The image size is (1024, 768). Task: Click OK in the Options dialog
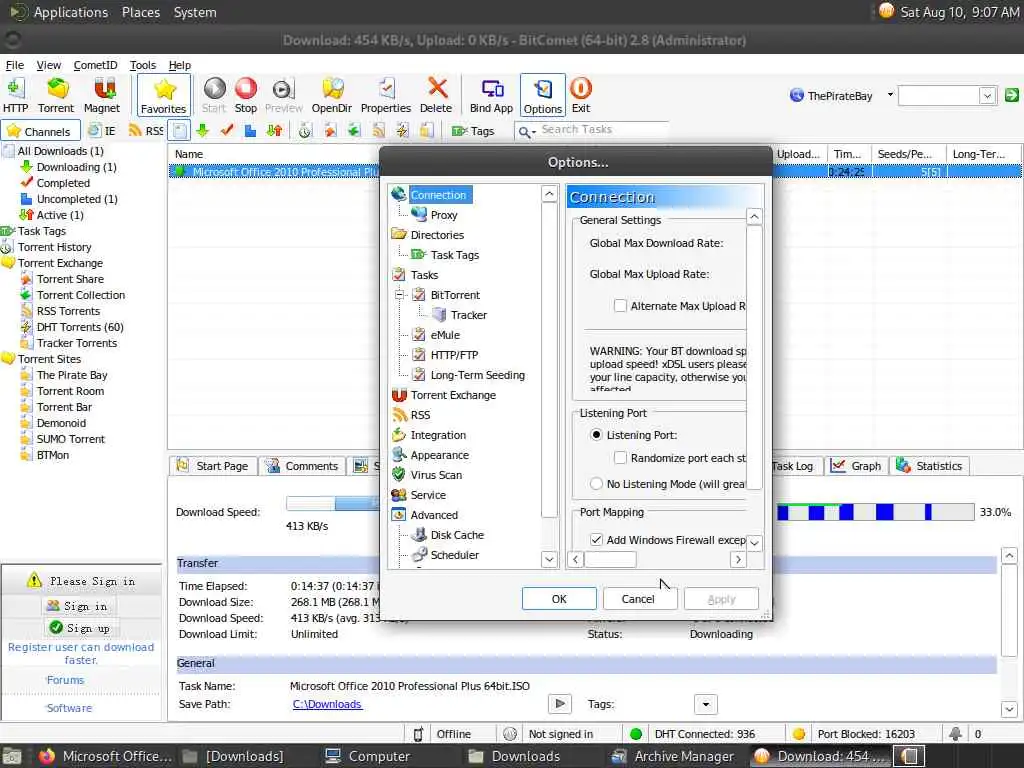click(559, 599)
